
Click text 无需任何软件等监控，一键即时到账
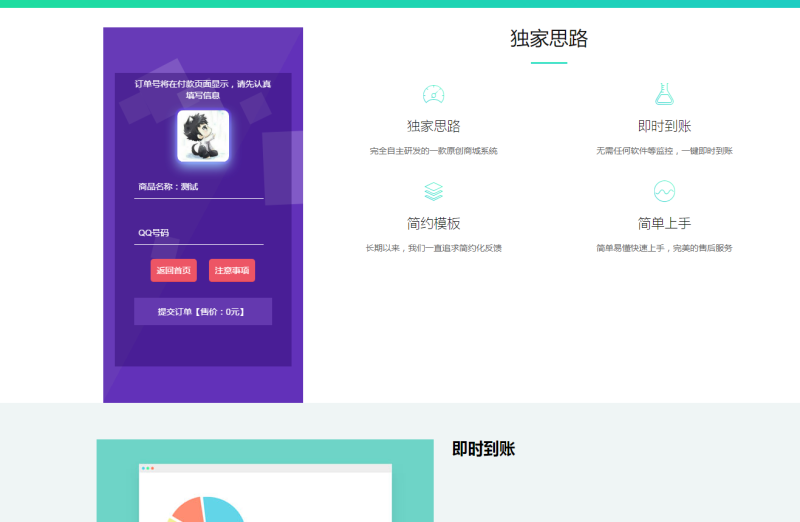coord(664,151)
